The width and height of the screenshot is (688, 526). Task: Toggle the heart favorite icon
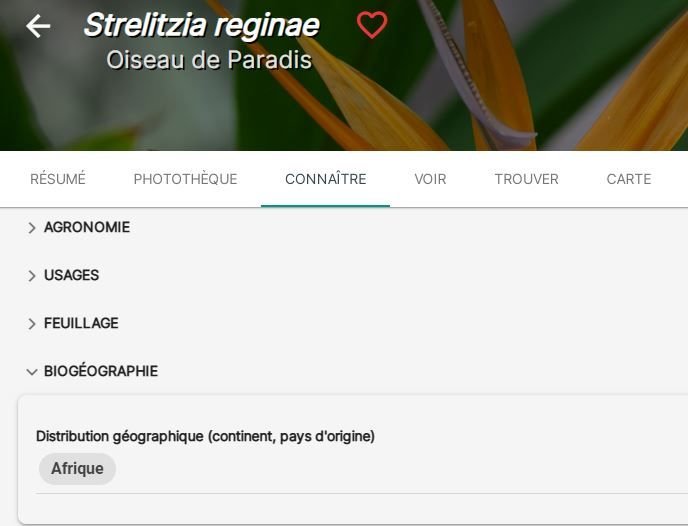372,25
